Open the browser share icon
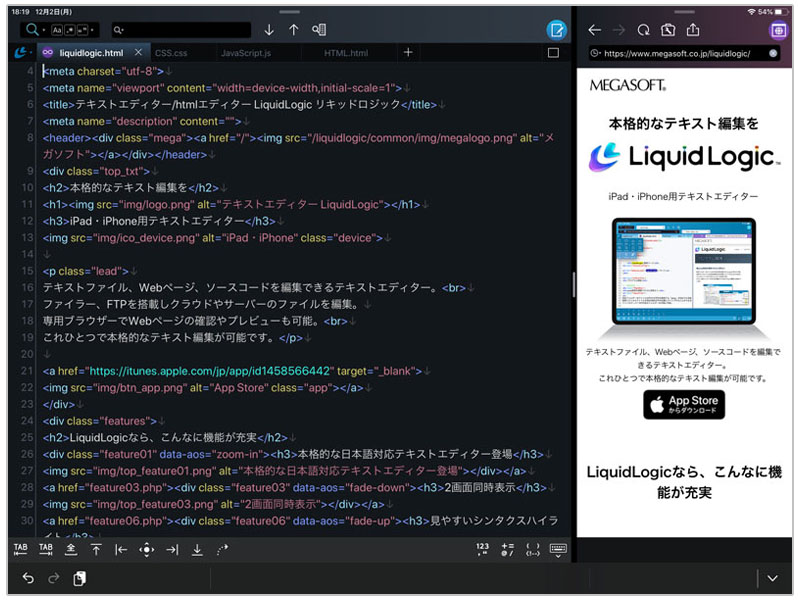Screen dimensions: 800x600 coord(693,30)
